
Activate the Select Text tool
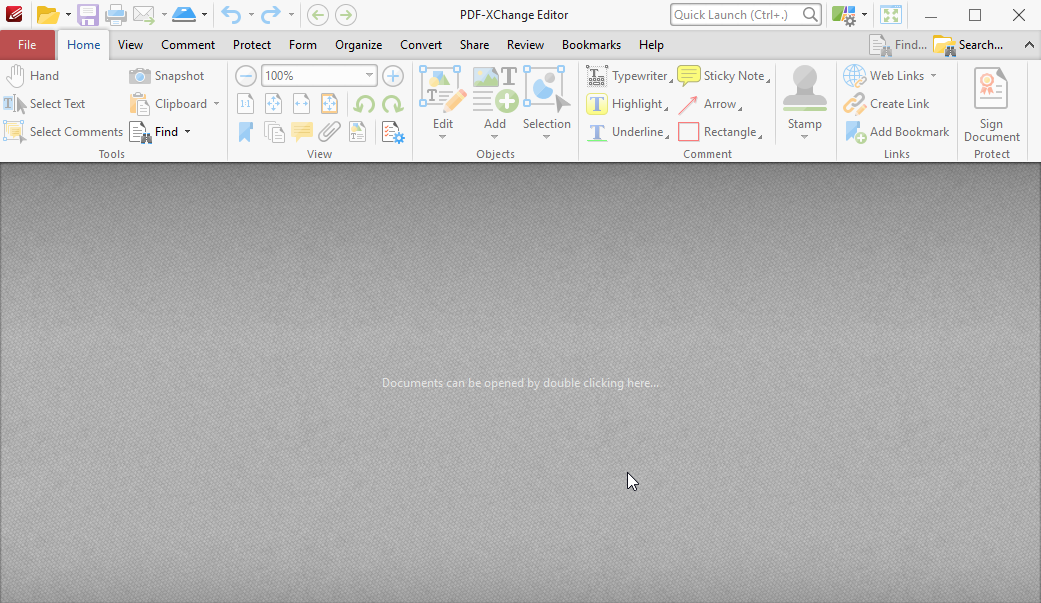[44, 104]
